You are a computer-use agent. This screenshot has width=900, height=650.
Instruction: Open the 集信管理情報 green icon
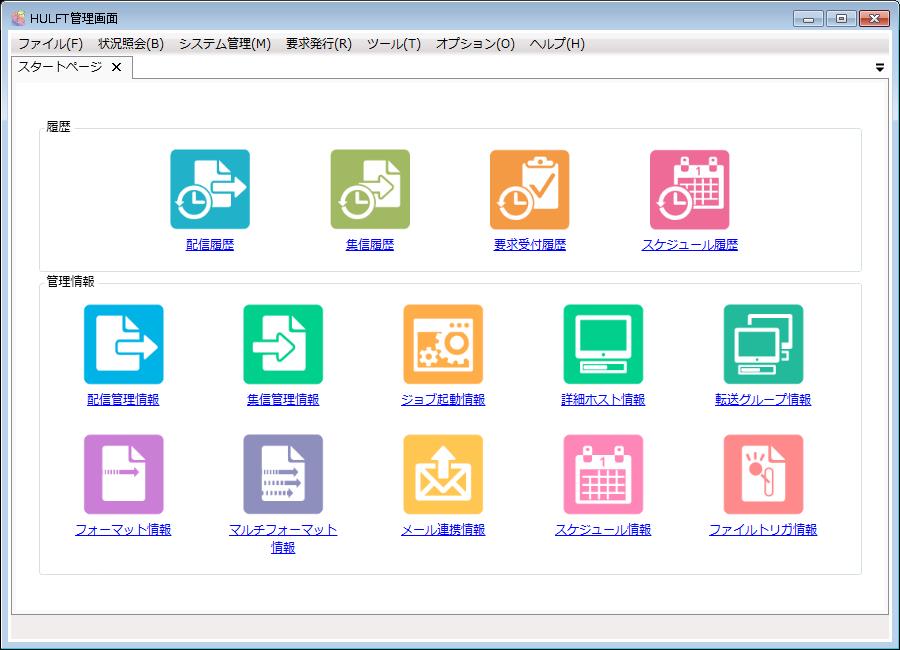click(283, 344)
